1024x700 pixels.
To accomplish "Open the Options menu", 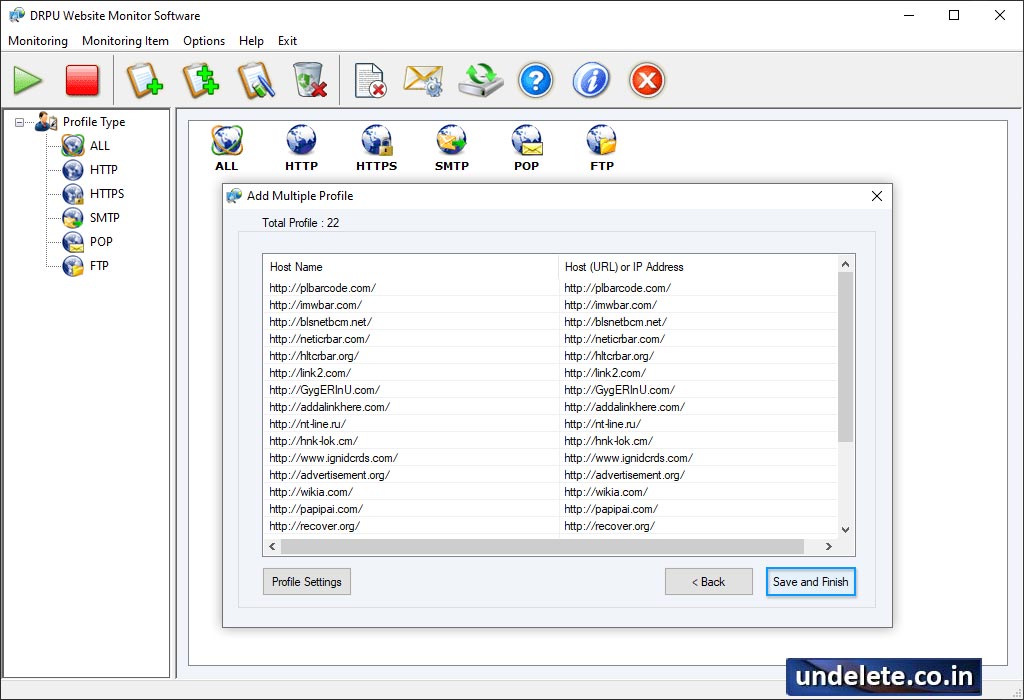I will 204,41.
